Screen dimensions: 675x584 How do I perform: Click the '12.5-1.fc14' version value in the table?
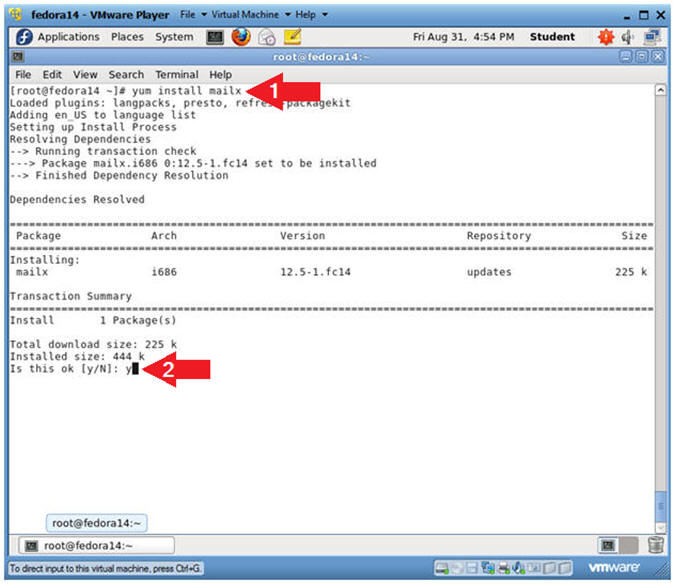coord(315,272)
